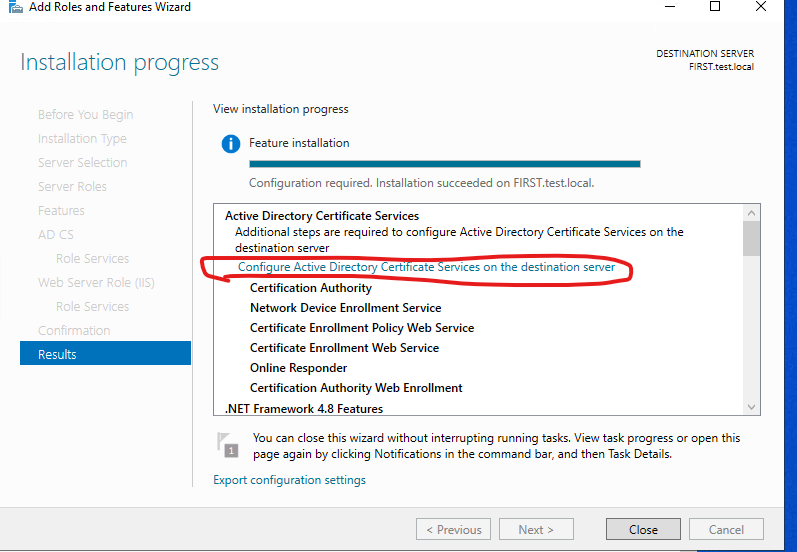Viewport: 797px width, 552px height.
Task: Select AD CS step in sidebar
Action: [x=55, y=234]
